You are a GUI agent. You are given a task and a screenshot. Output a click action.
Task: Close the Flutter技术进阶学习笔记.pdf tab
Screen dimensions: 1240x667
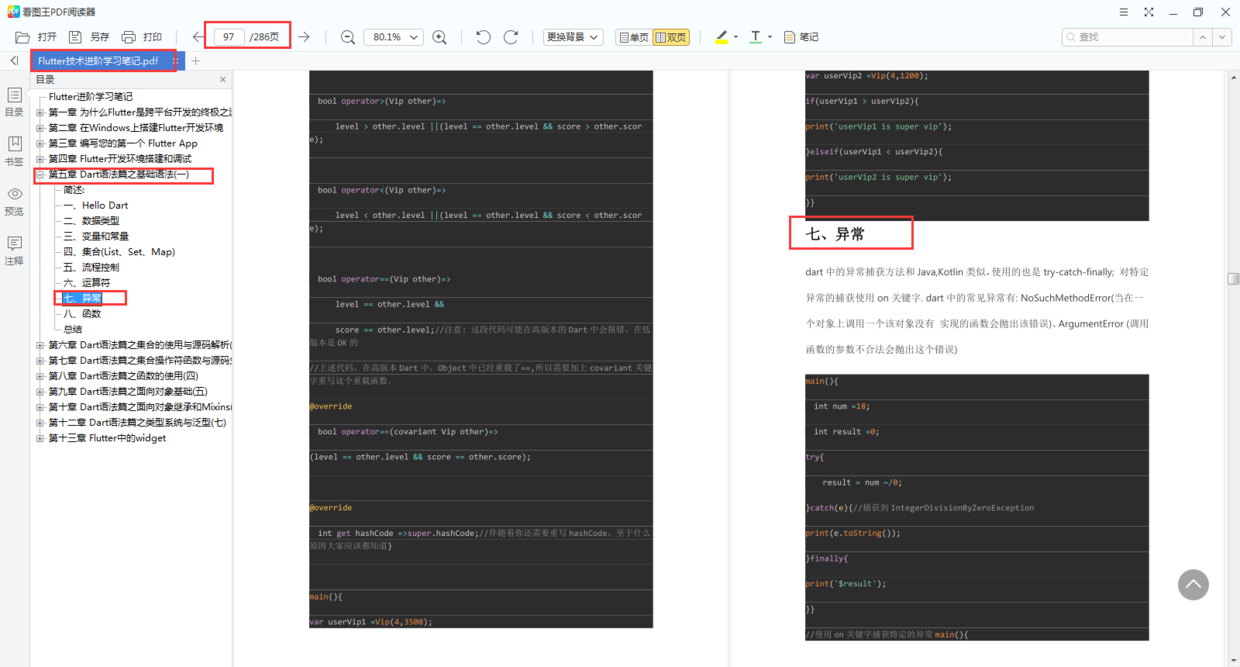[x=175, y=61]
